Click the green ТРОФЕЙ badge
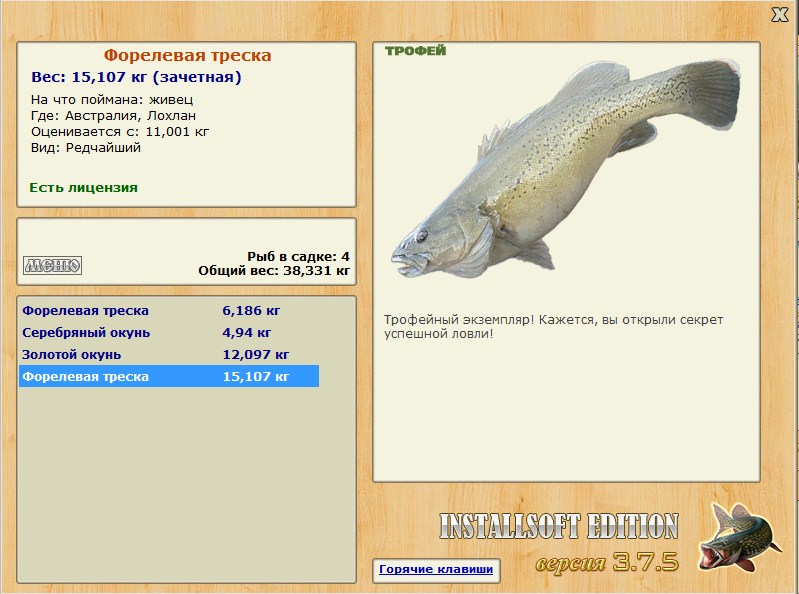The image size is (799, 594). point(415,50)
